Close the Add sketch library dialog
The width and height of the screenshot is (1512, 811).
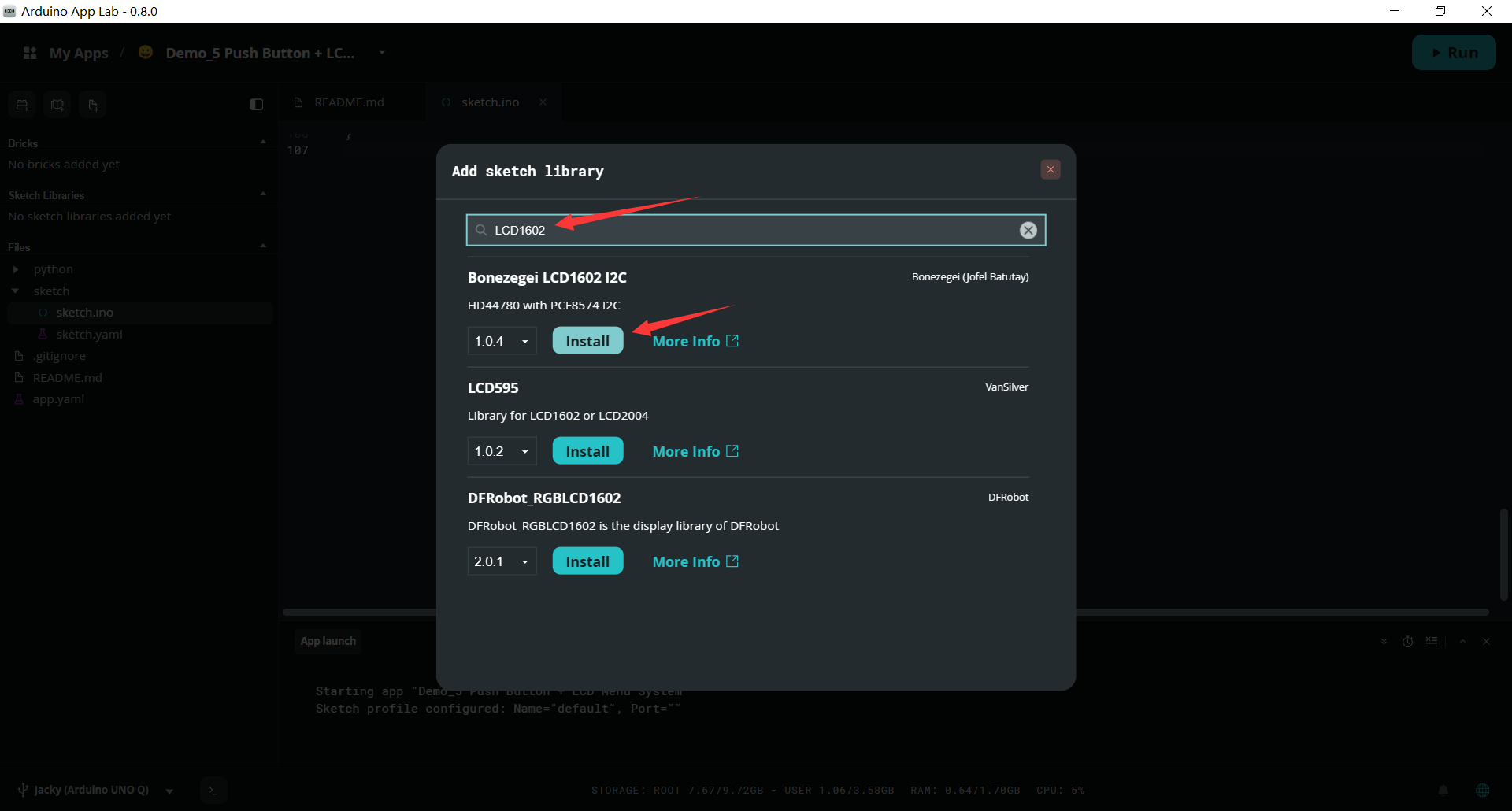[1051, 169]
